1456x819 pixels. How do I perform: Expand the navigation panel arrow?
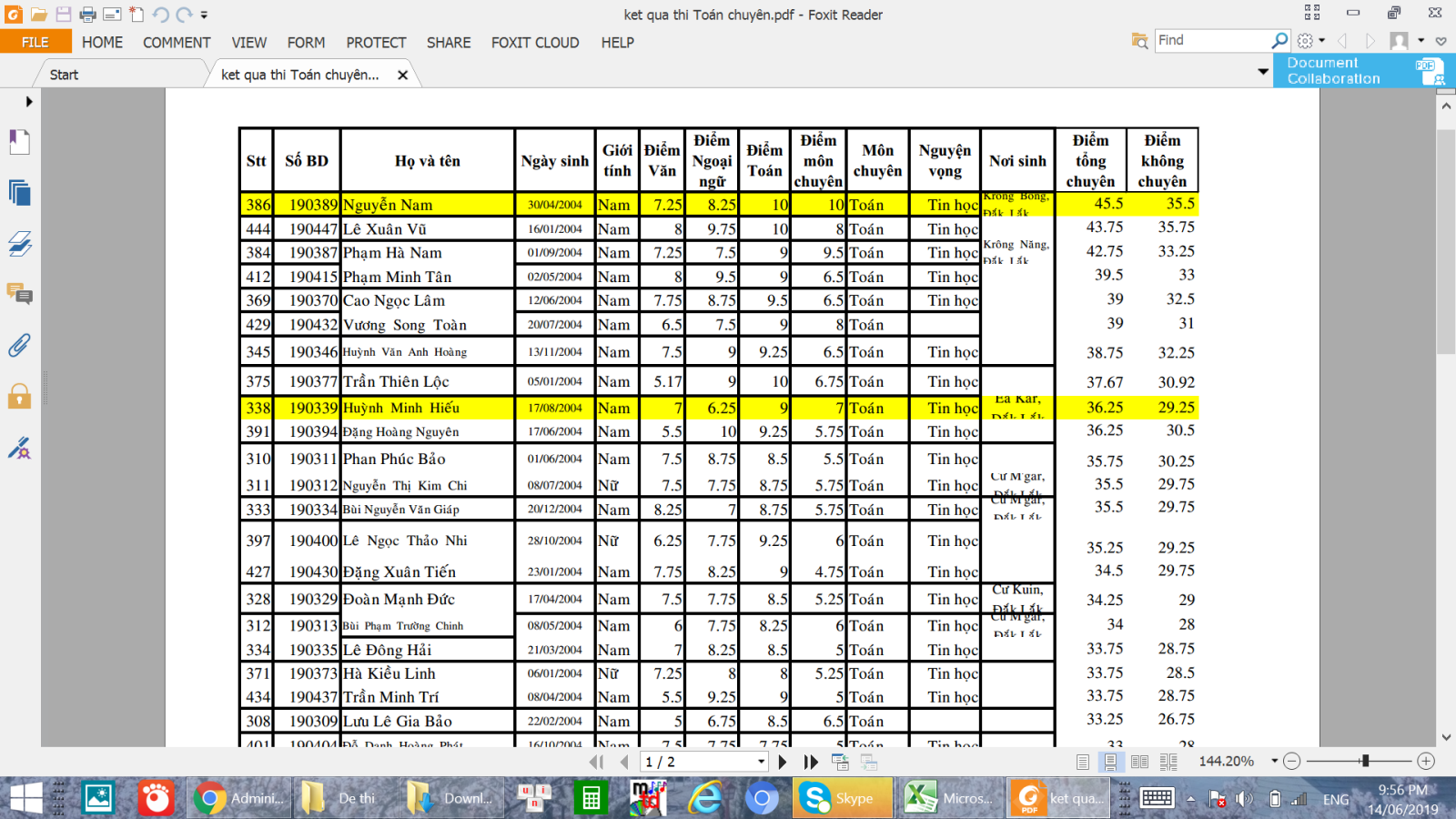(29, 102)
